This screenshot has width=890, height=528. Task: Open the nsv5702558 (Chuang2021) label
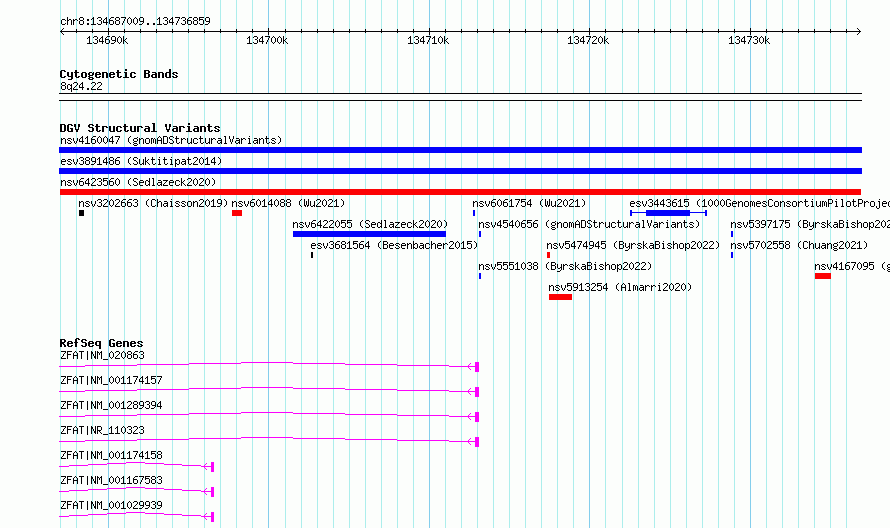coord(799,245)
